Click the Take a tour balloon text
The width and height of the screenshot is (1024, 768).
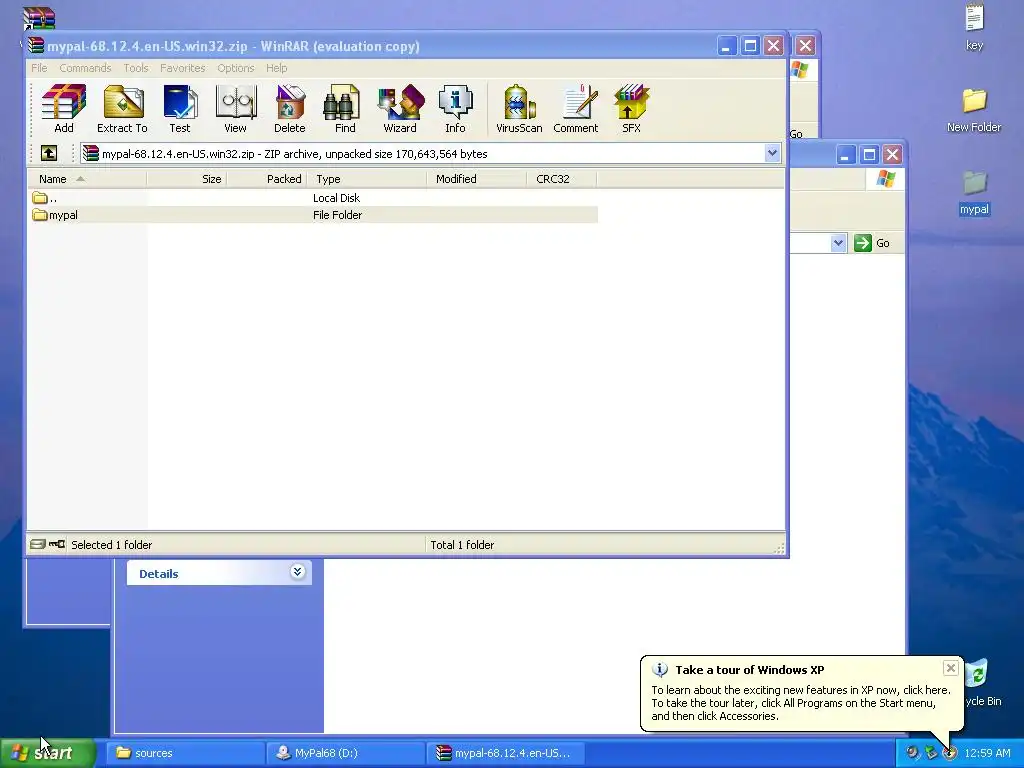pyautogui.click(x=750, y=669)
